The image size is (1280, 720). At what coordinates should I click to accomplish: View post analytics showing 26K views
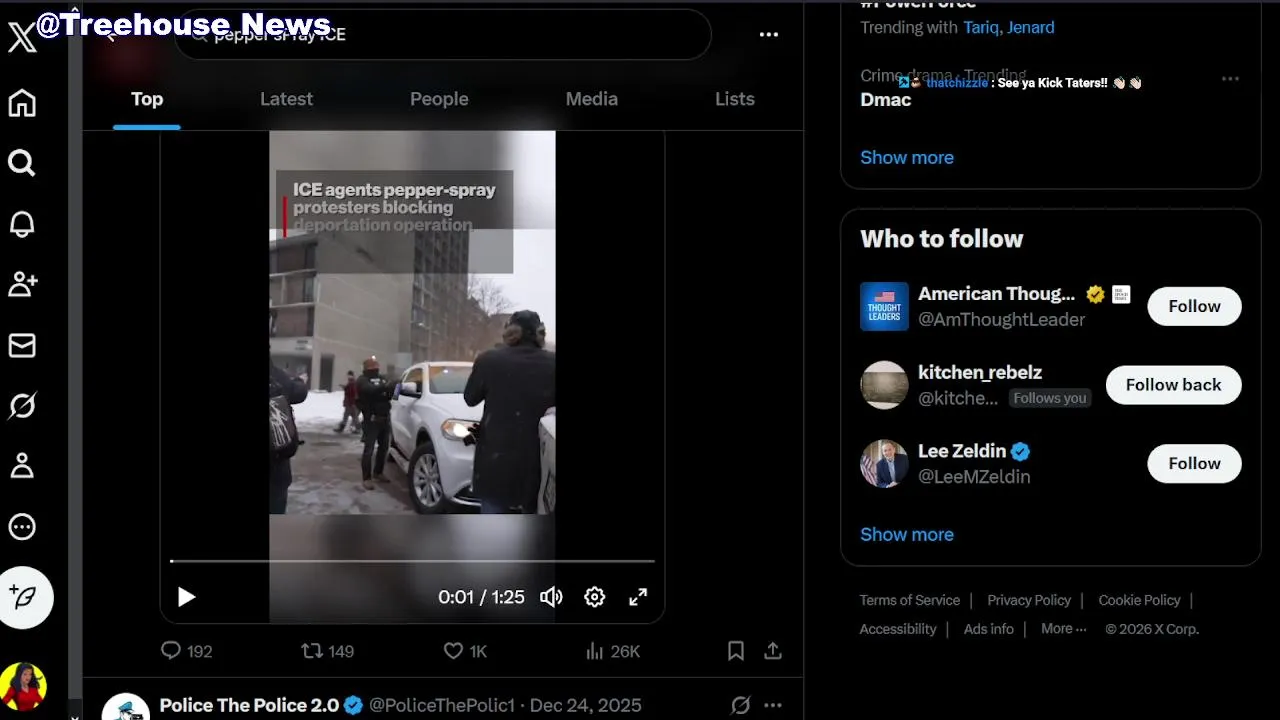[612, 651]
